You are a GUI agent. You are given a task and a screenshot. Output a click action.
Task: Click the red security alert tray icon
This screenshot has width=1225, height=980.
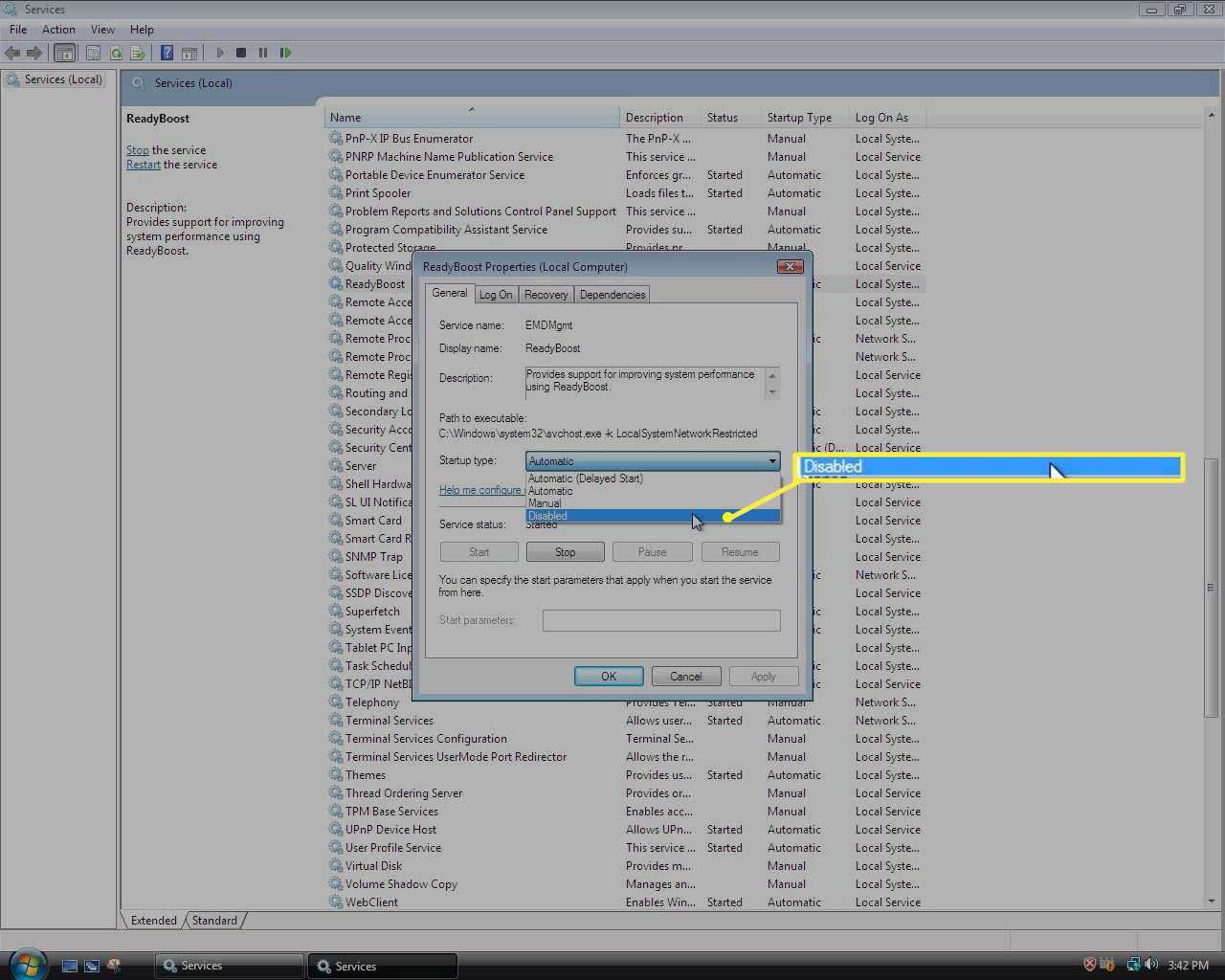(x=1089, y=965)
